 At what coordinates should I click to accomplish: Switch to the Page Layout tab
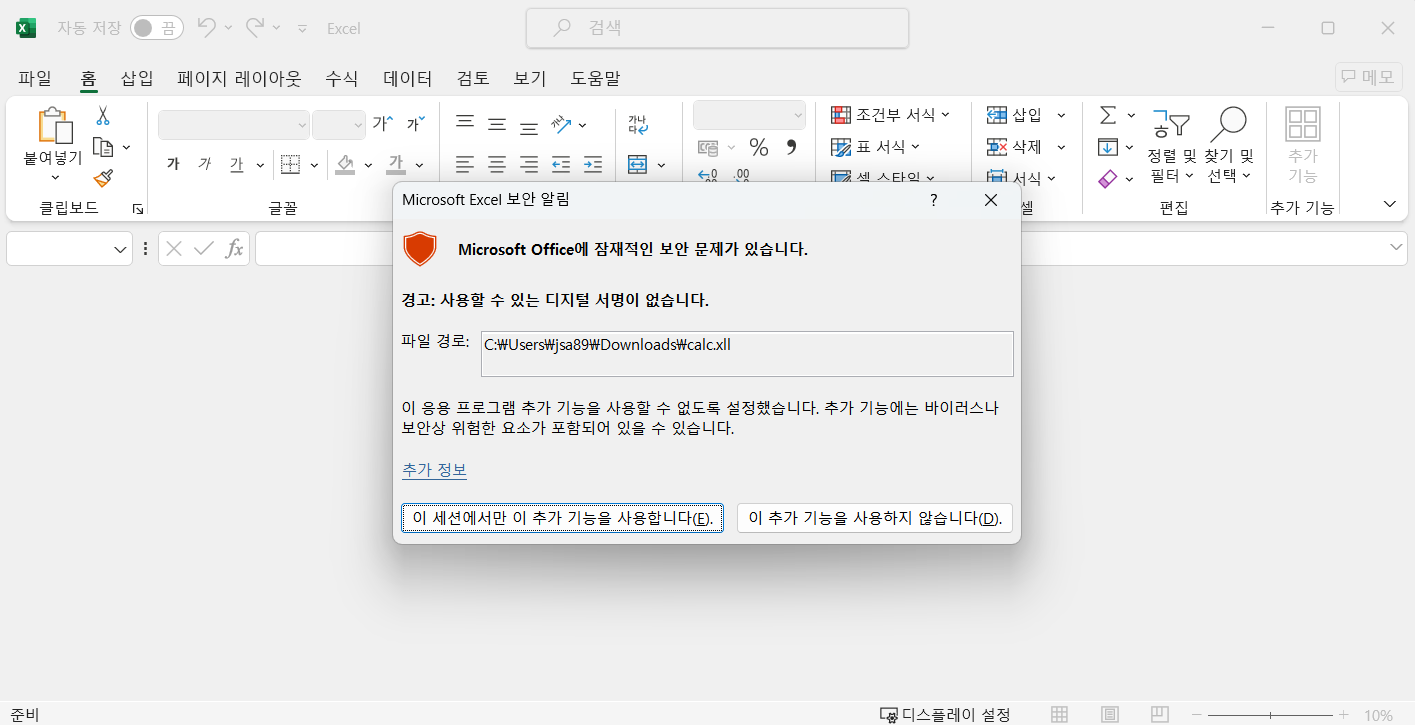pos(239,78)
